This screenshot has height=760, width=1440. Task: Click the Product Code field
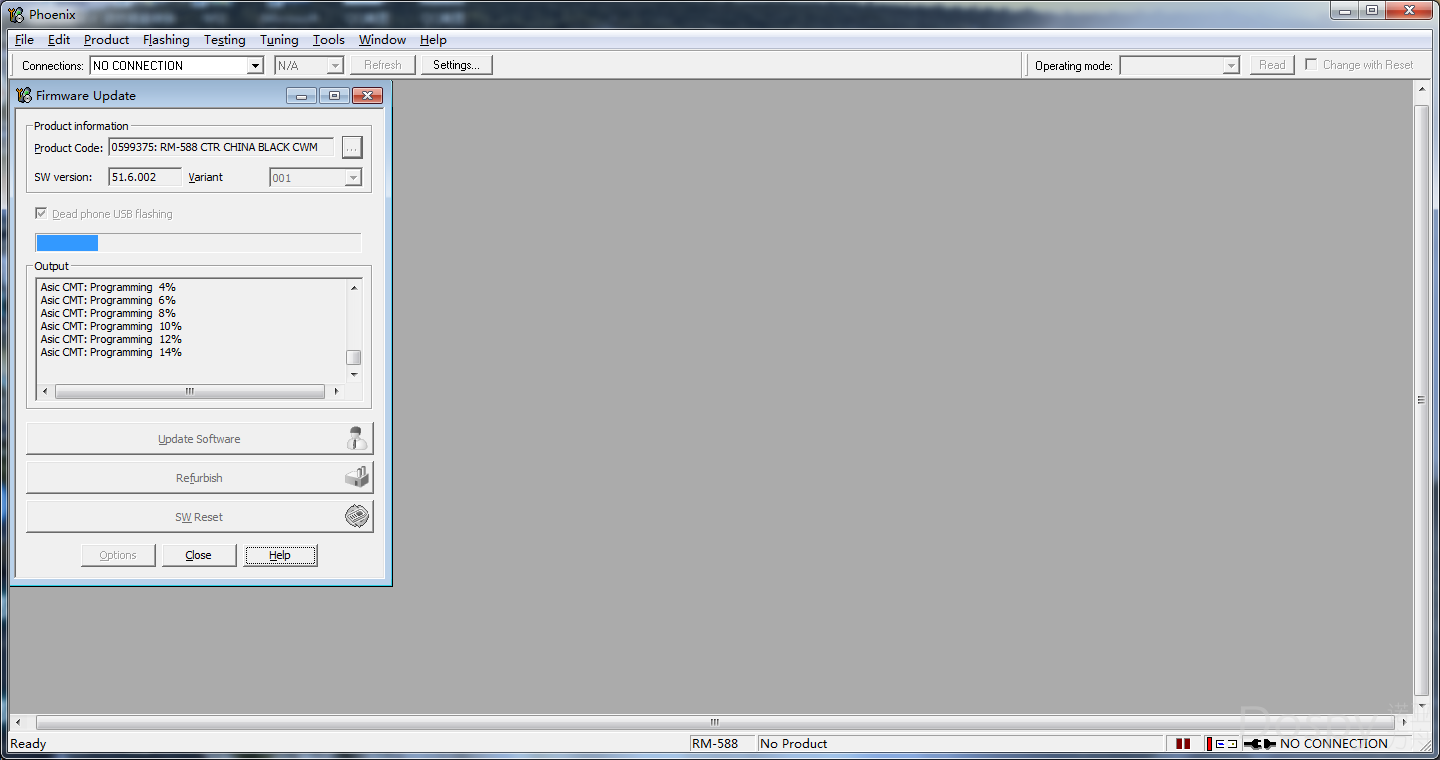pyautogui.click(x=221, y=147)
